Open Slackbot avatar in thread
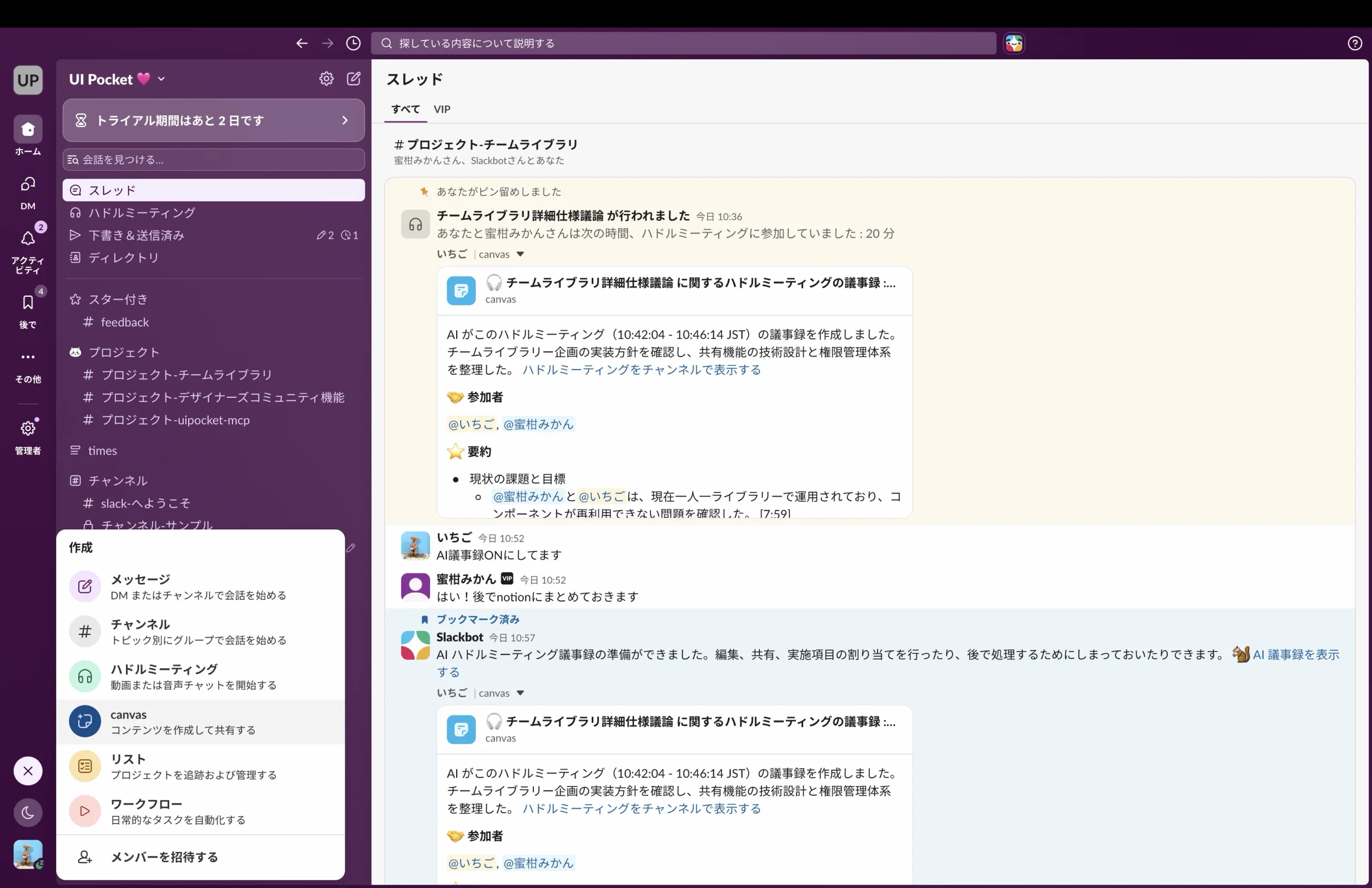The width and height of the screenshot is (1372, 888). tap(415, 645)
